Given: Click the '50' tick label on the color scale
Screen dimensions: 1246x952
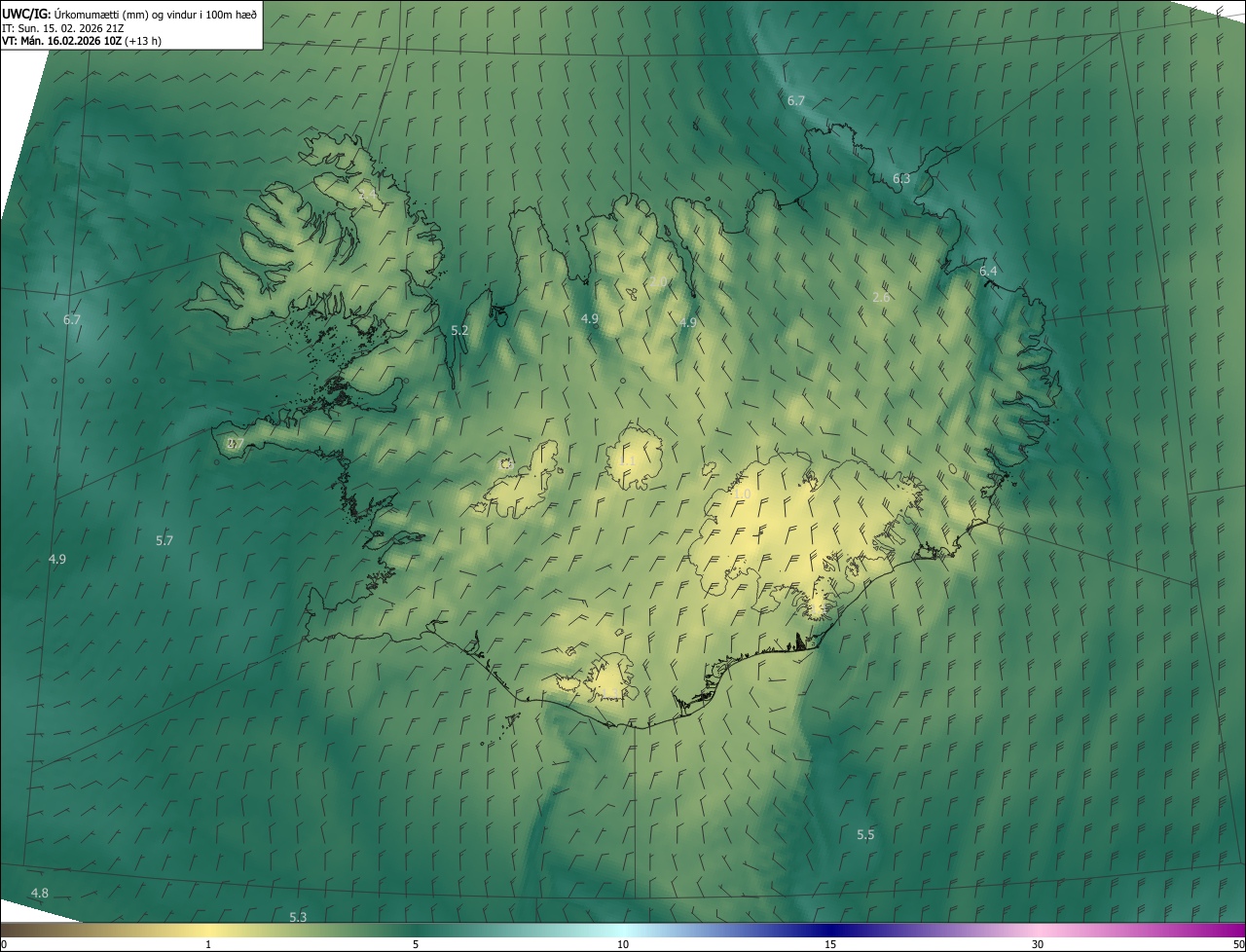Looking at the screenshot, I should (x=1238, y=944).
